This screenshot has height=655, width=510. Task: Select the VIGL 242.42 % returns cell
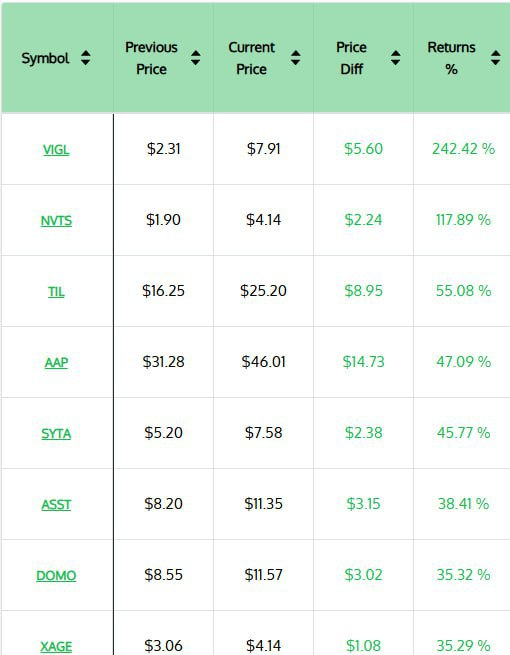(462, 149)
